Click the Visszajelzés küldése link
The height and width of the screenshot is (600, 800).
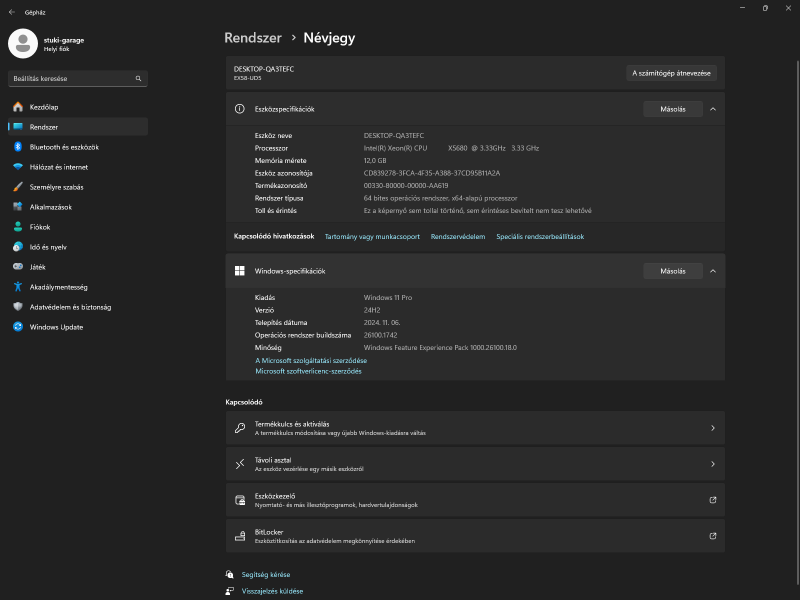click(272, 591)
